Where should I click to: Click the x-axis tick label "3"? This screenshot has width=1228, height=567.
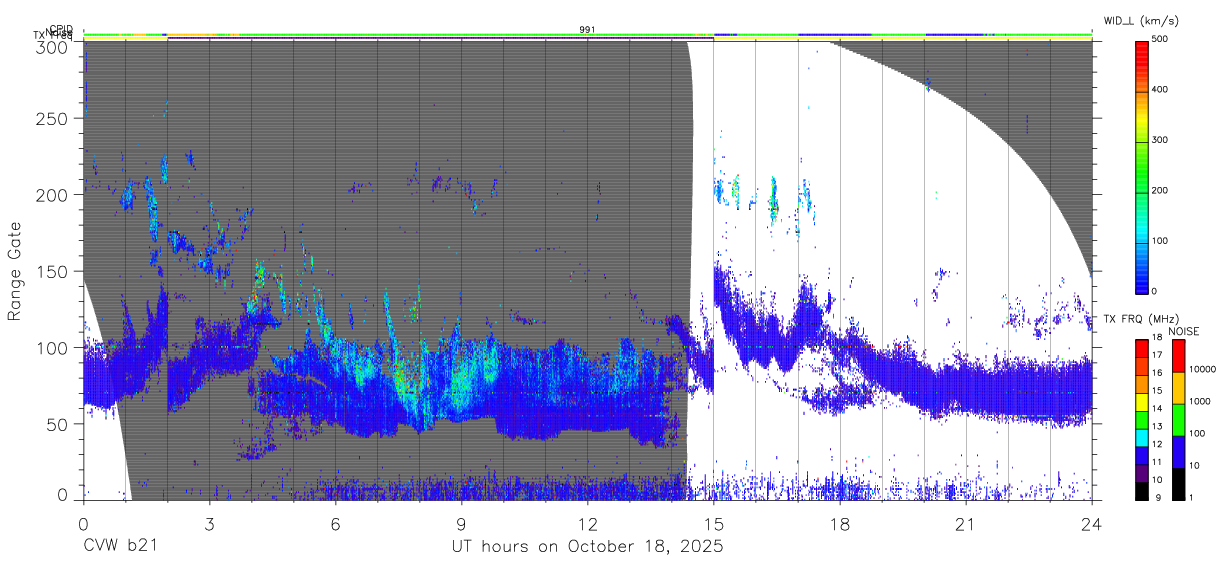pyautogui.click(x=209, y=524)
